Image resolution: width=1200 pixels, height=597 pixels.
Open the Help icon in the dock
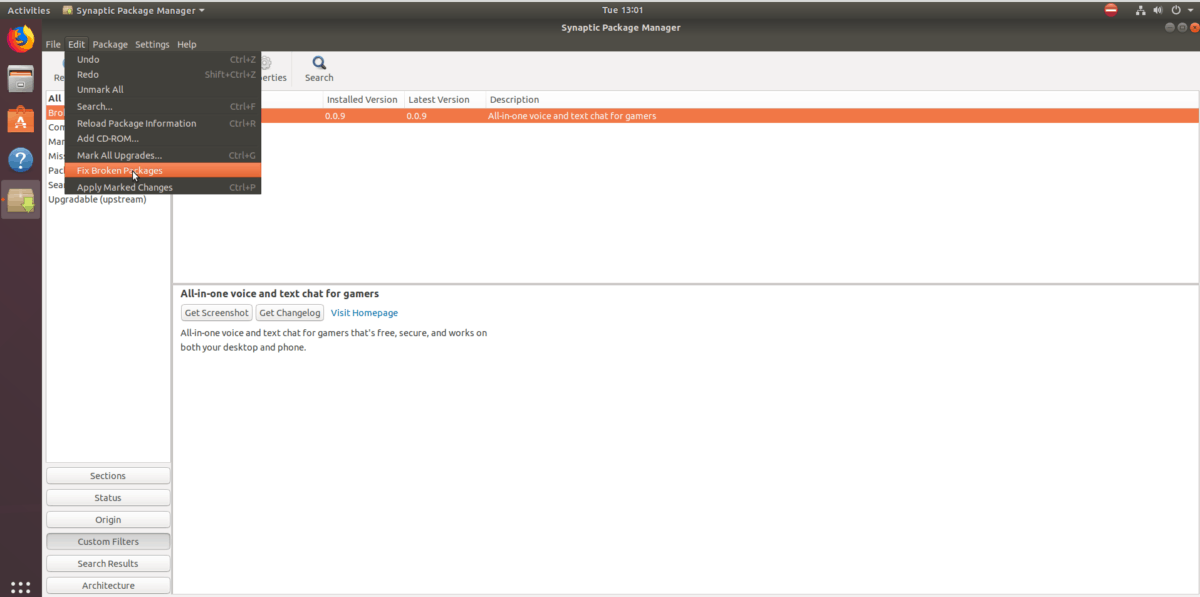20,160
